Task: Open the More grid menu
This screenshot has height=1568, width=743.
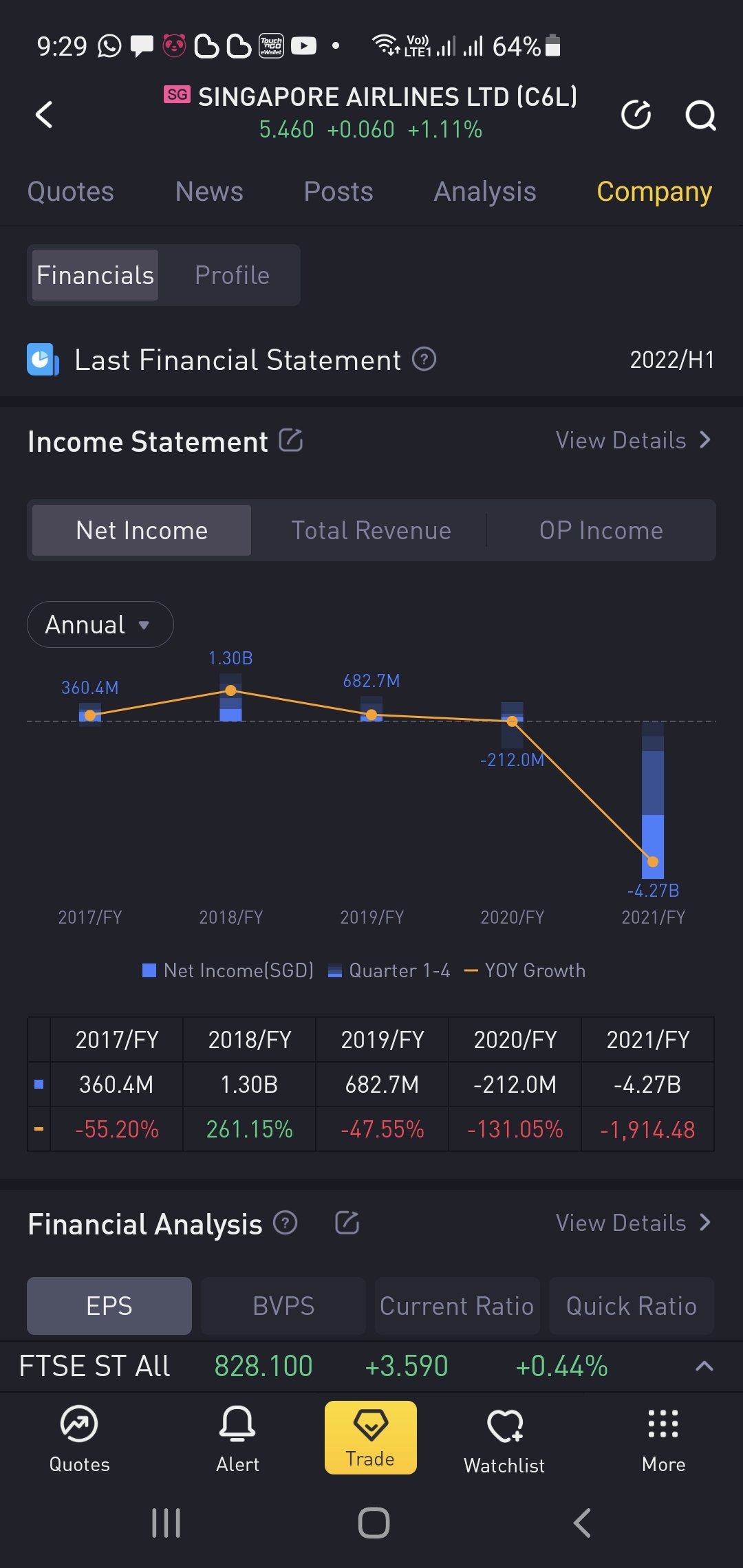Action: [663, 1439]
